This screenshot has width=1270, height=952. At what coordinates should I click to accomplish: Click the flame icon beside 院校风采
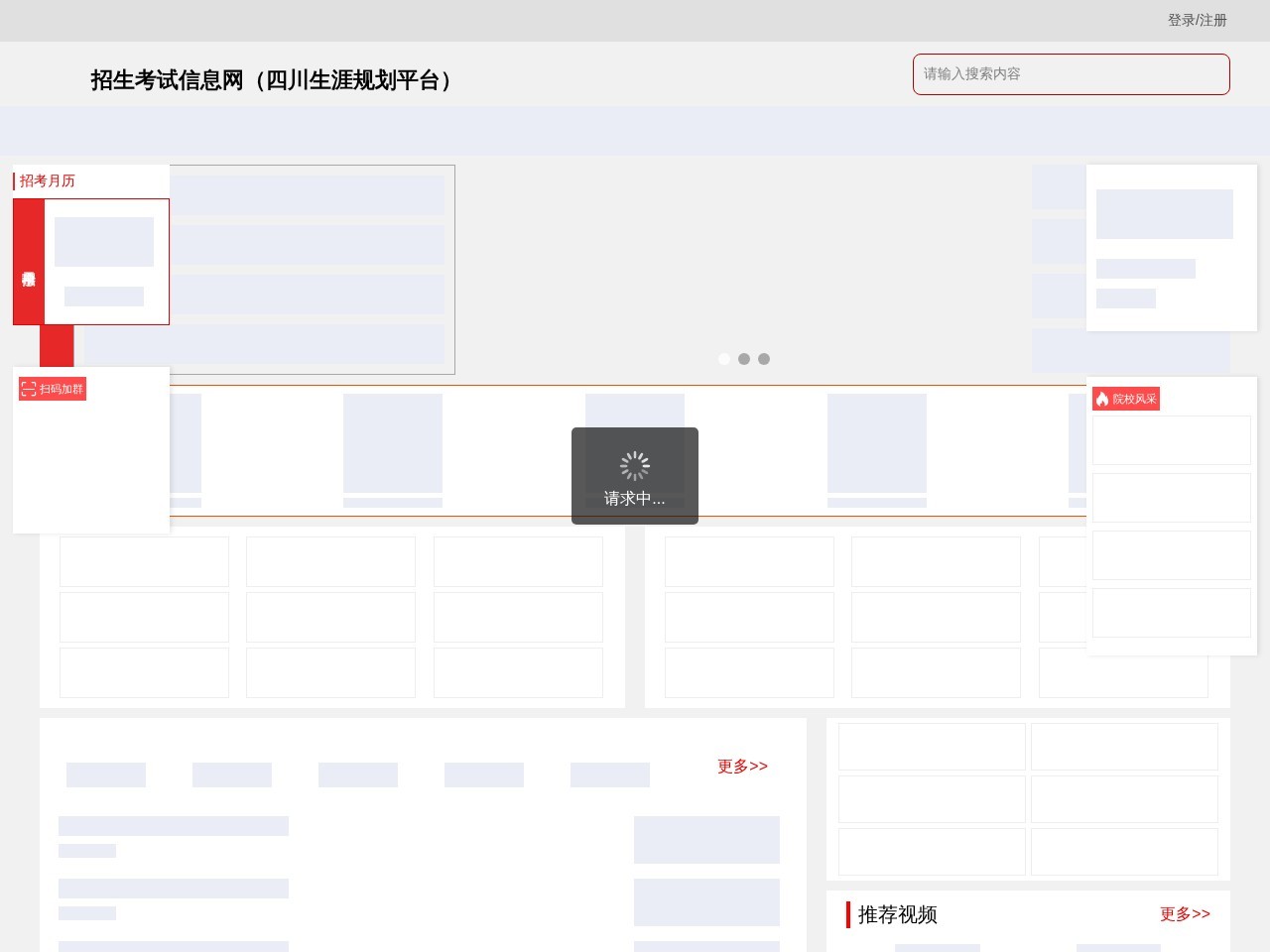(x=1104, y=398)
